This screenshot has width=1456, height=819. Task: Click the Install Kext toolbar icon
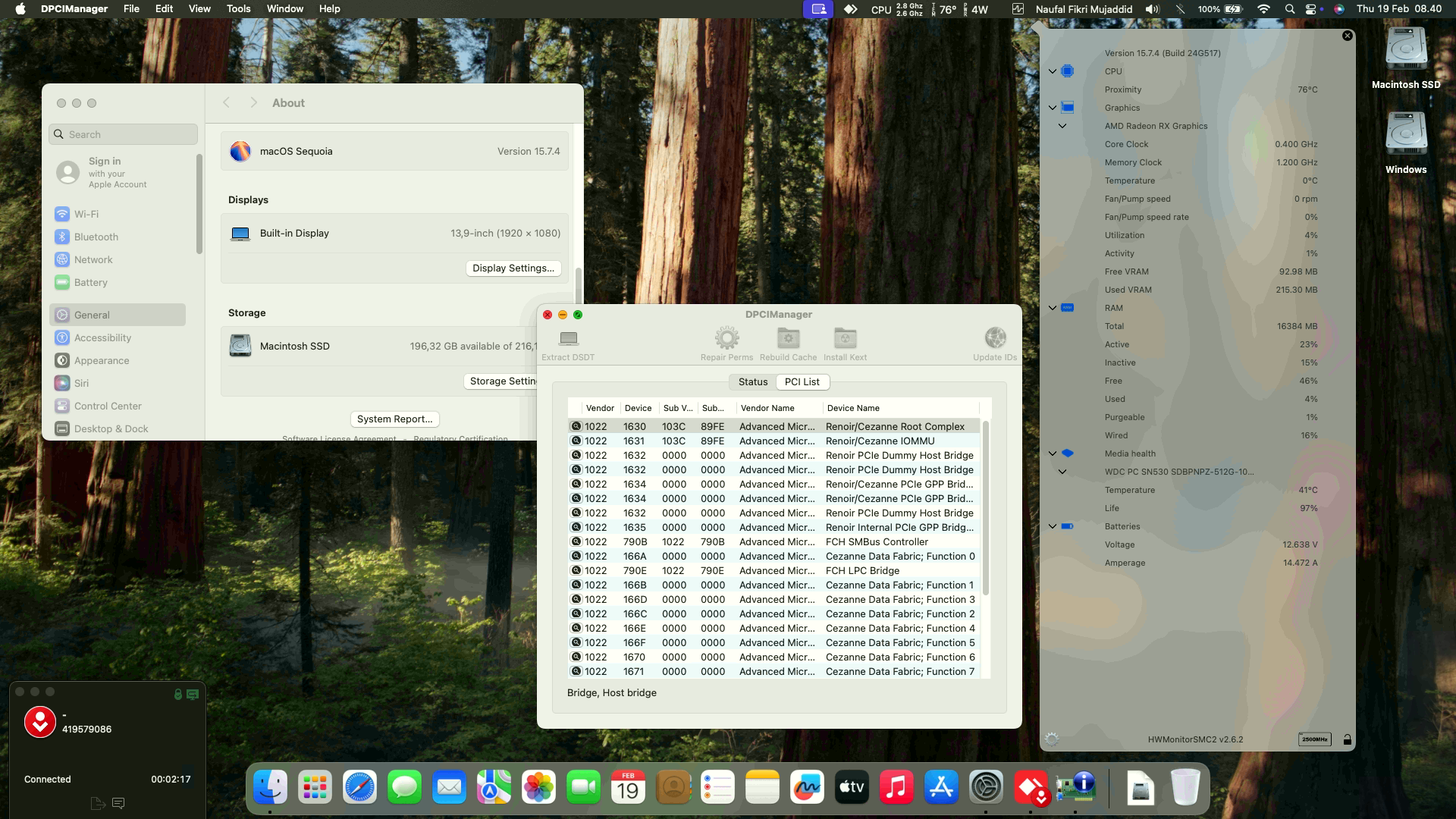click(x=845, y=338)
